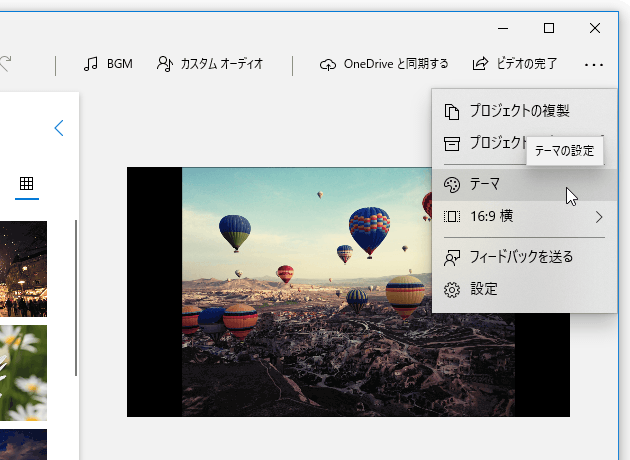Image resolution: width=630 pixels, height=460 pixels.
Task: Click the duplicate project pages icon
Action: point(452,112)
